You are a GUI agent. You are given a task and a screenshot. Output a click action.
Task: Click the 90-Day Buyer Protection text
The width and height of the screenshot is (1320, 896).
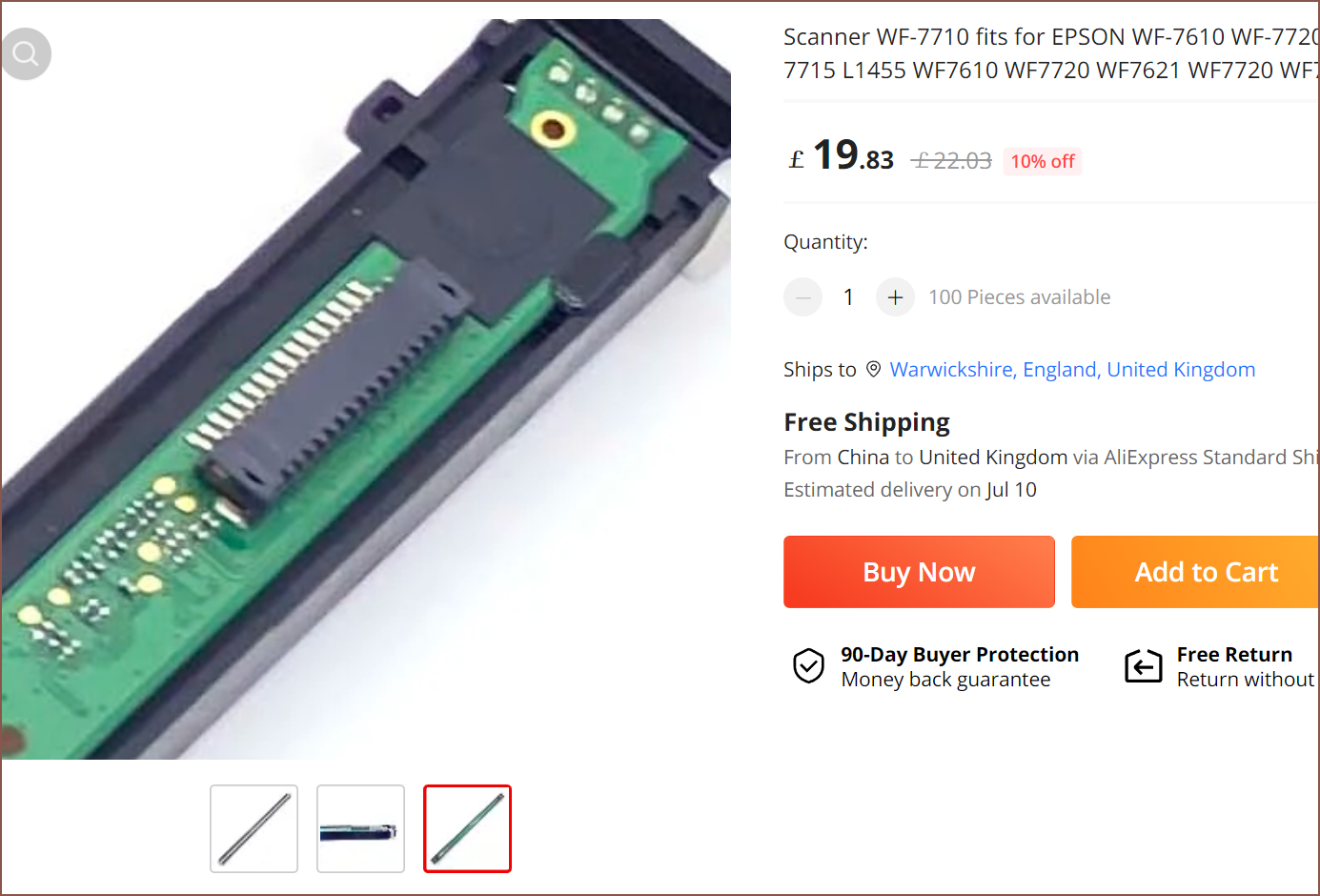(x=960, y=655)
